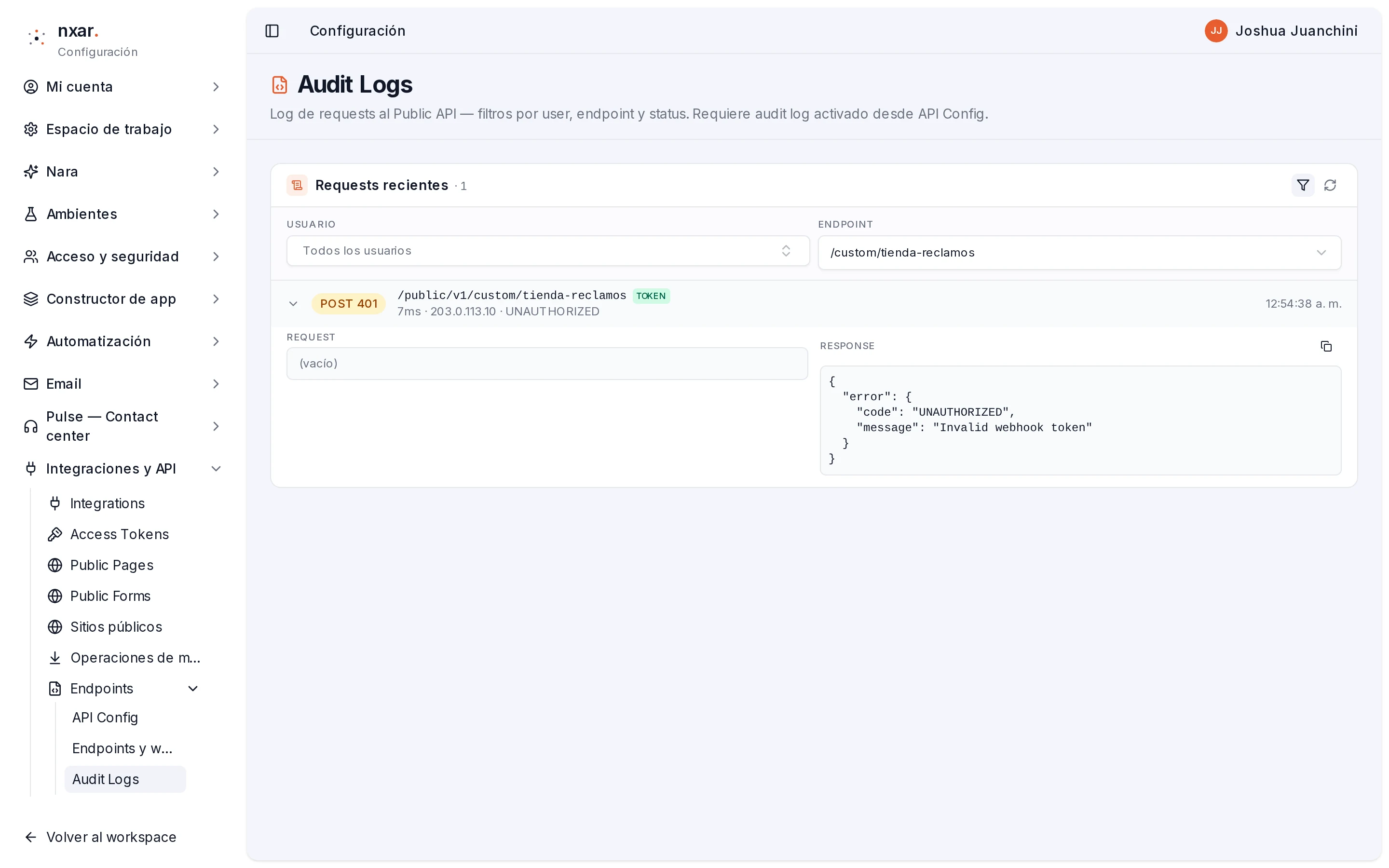Click Volver al workspace
The image size is (1389, 868).
(x=100, y=837)
